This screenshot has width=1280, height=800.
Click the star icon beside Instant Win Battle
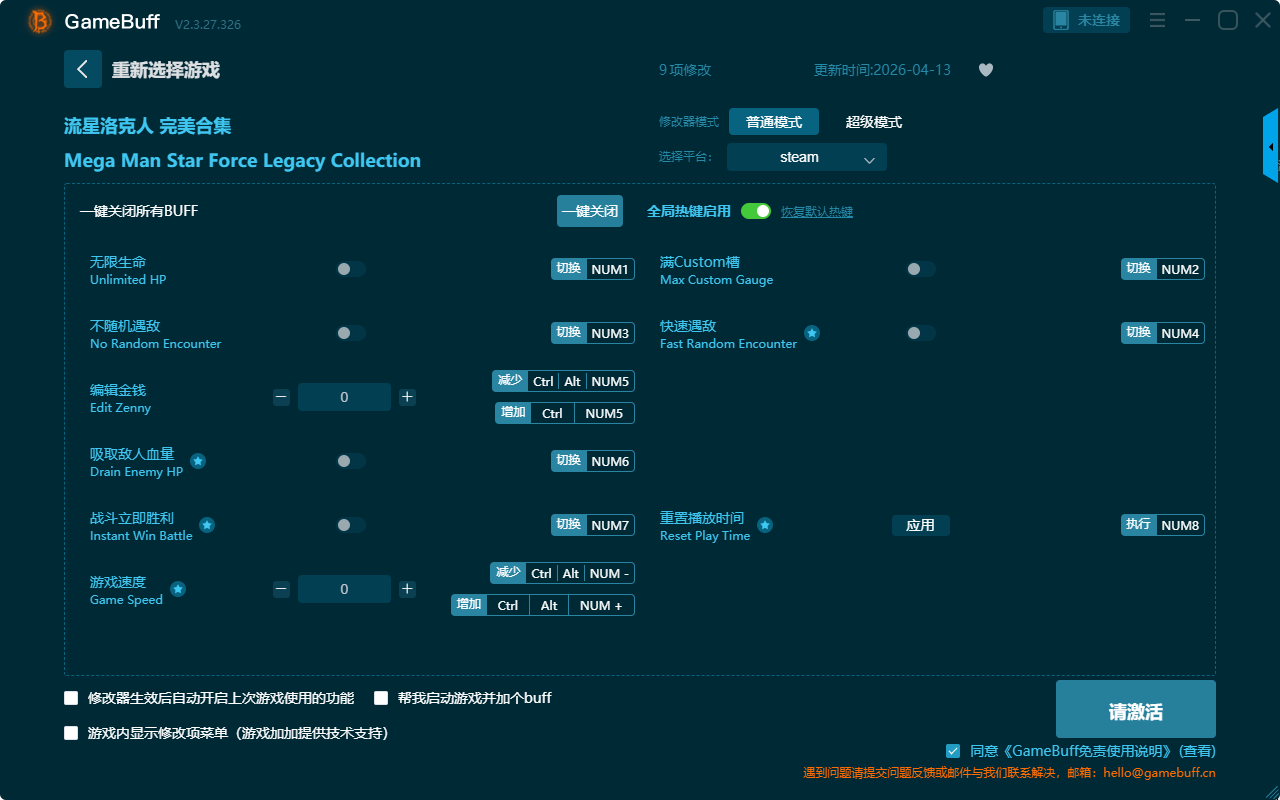(x=207, y=525)
